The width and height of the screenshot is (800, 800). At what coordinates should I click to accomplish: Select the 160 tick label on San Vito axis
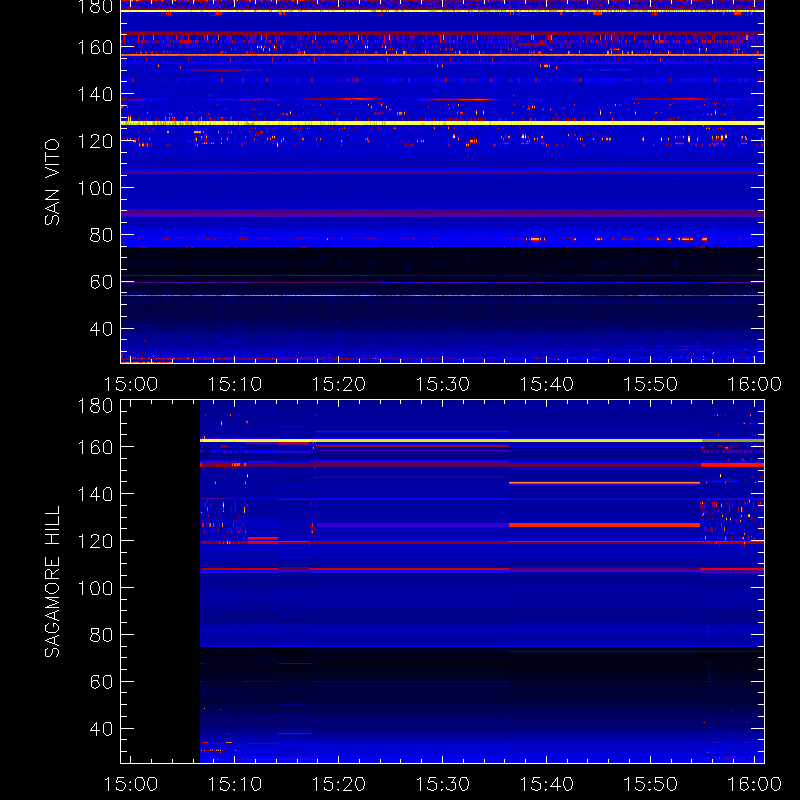click(x=95, y=47)
